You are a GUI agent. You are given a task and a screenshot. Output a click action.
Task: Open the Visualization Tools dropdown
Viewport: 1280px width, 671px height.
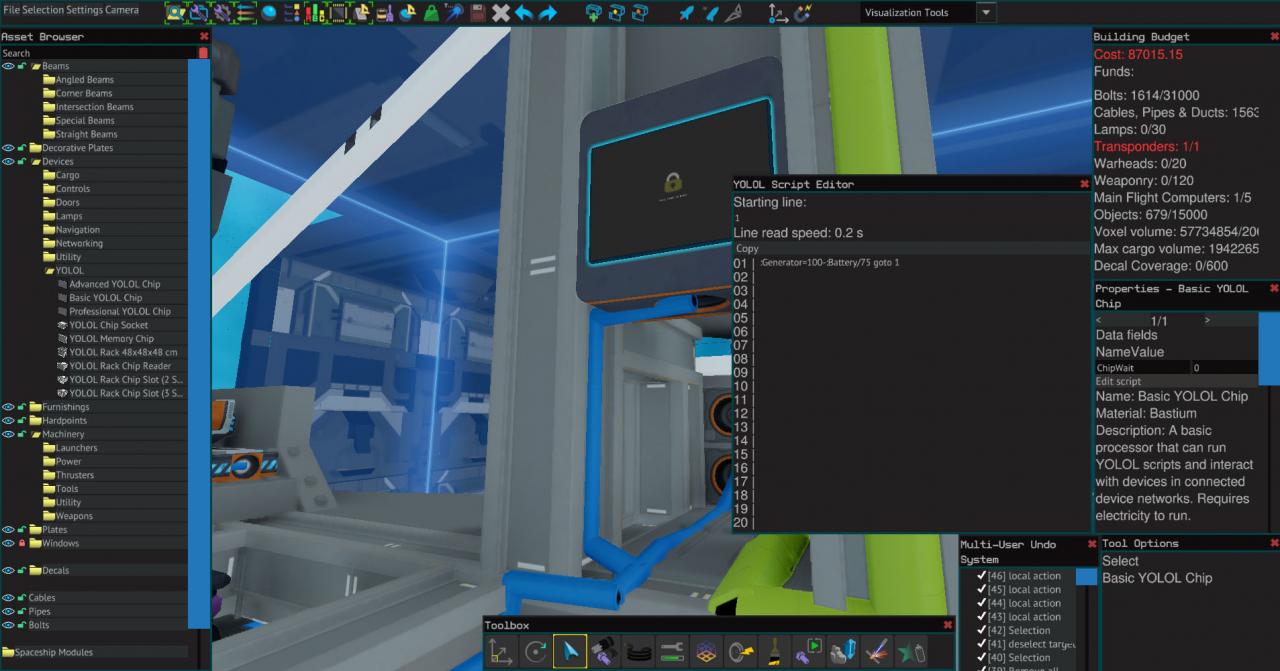tap(986, 13)
